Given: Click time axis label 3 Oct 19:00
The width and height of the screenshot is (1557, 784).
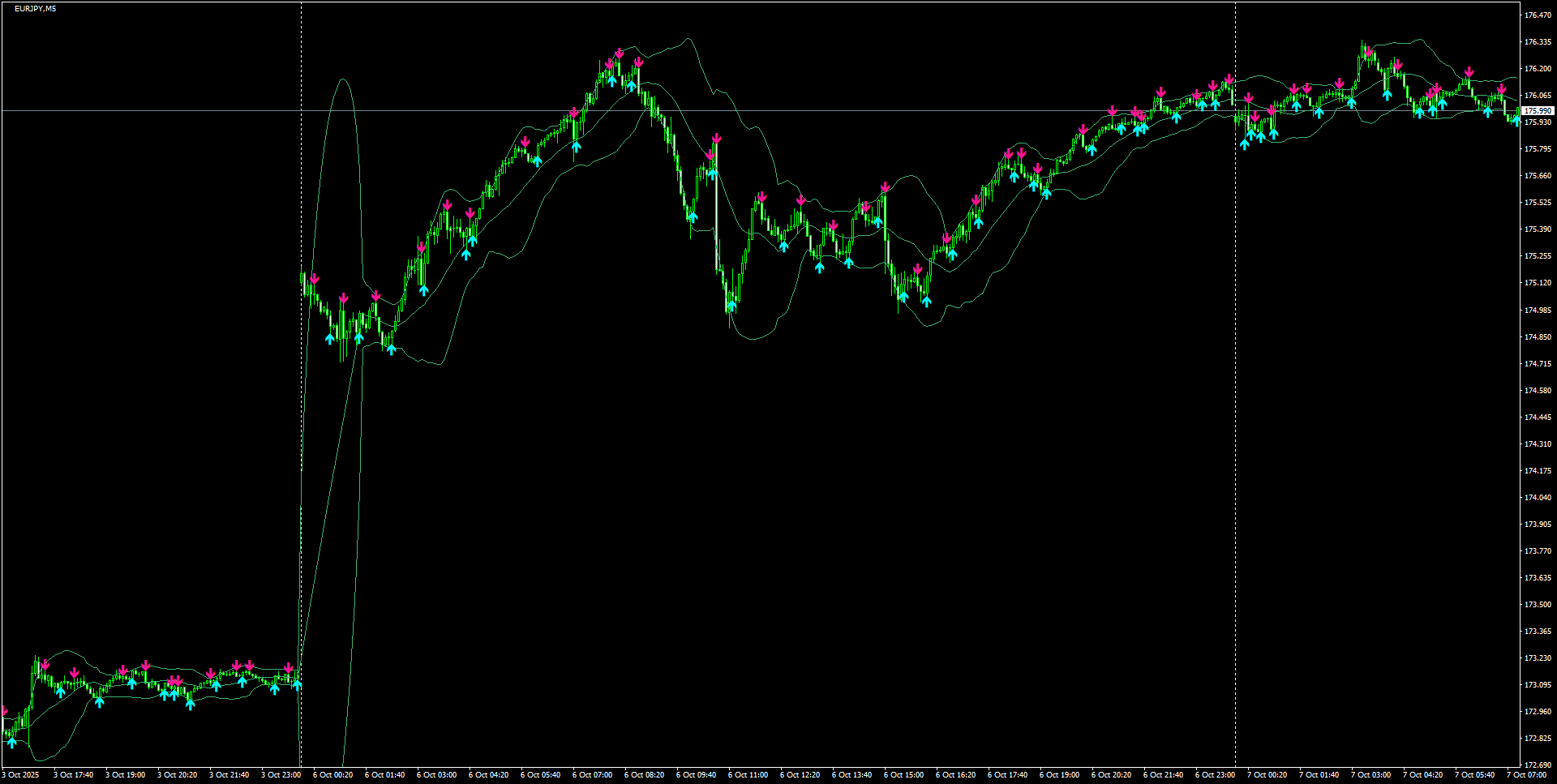Looking at the screenshot, I should [125, 775].
